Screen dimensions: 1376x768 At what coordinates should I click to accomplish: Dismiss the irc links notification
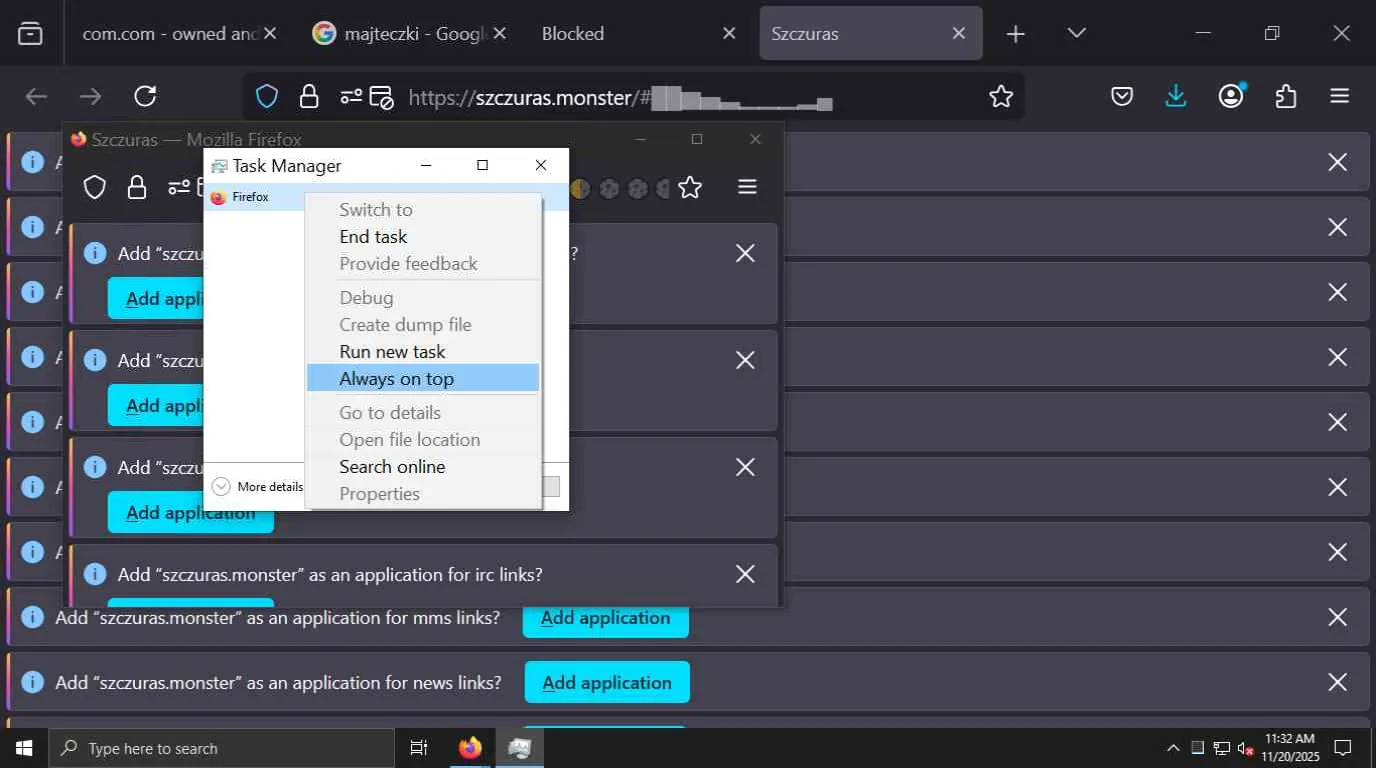(745, 574)
